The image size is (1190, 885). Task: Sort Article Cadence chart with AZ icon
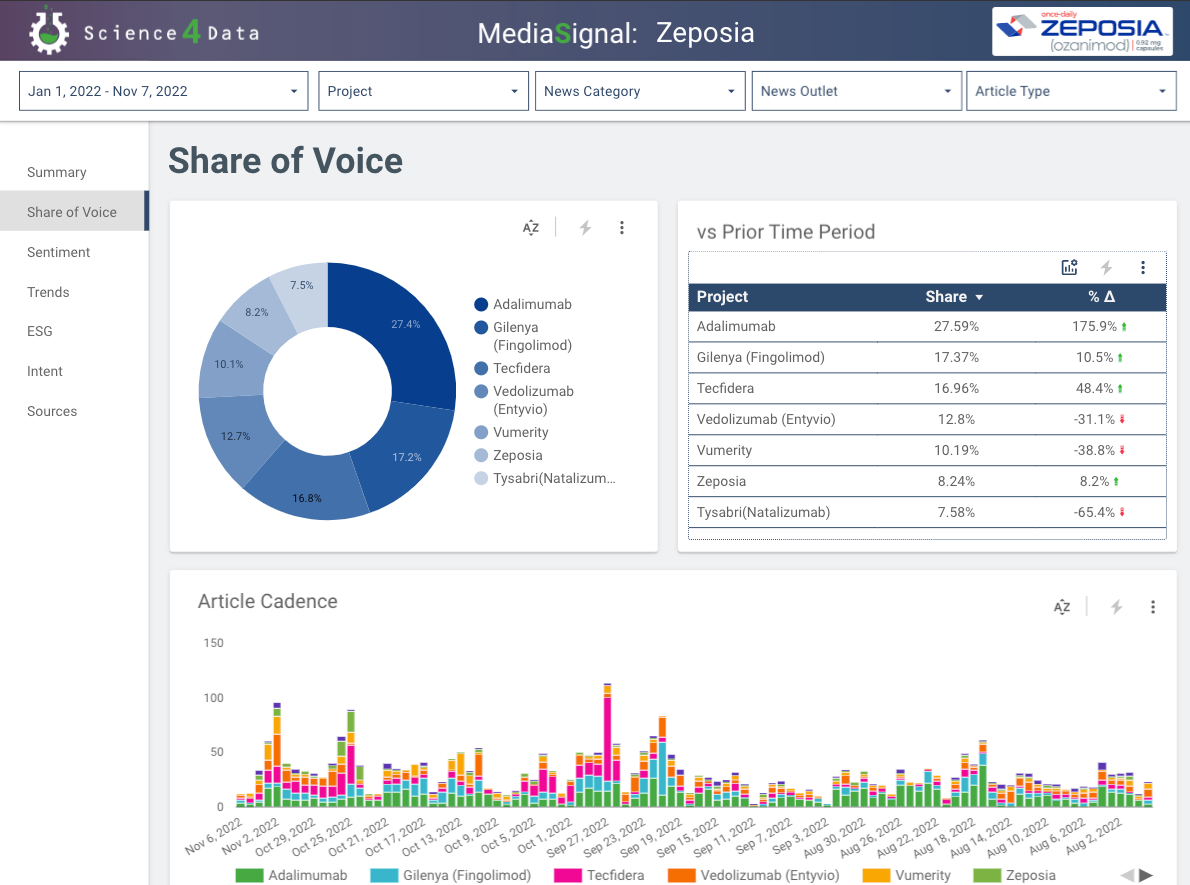pos(1062,606)
